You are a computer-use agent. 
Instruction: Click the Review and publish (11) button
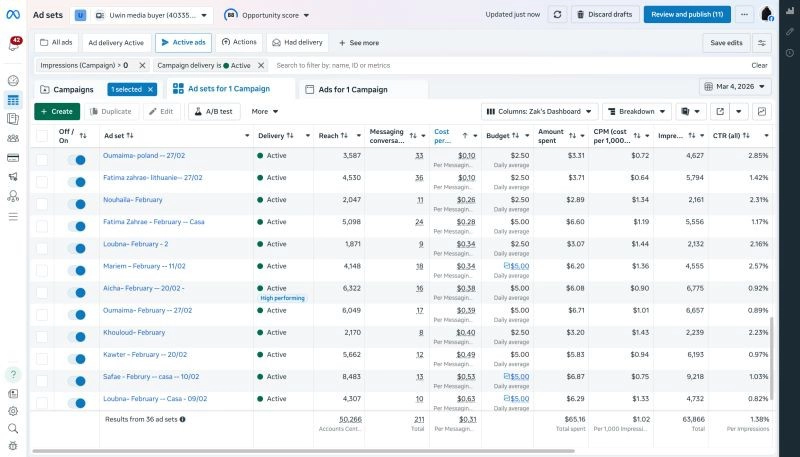pos(687,15)
